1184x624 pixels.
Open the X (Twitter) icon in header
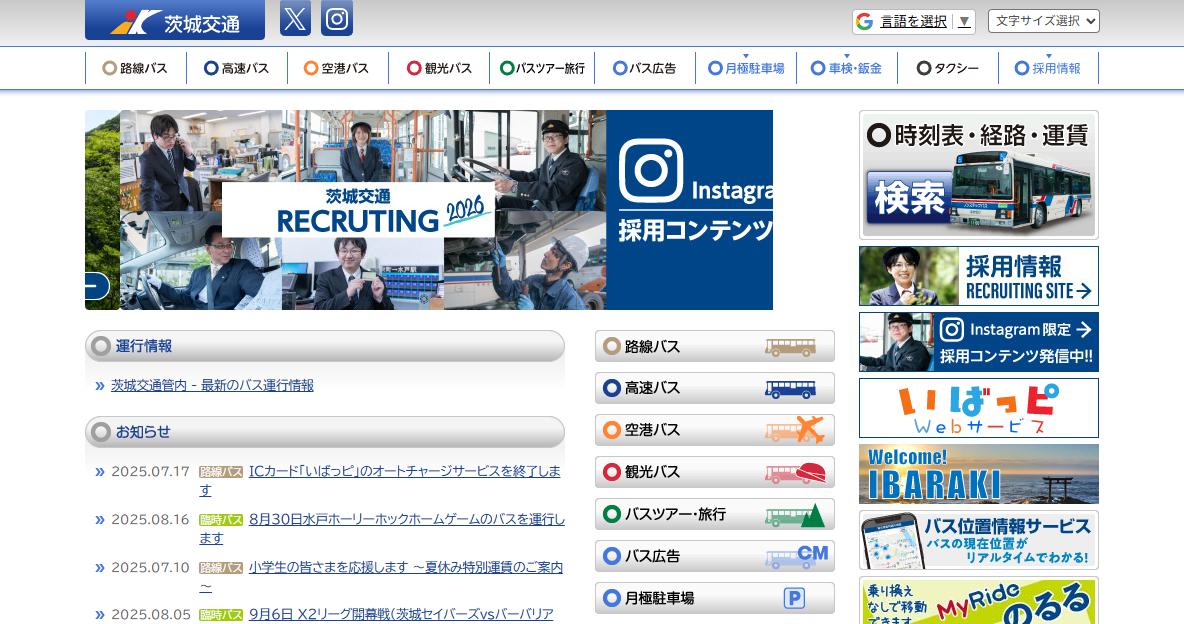pos(295,18)
